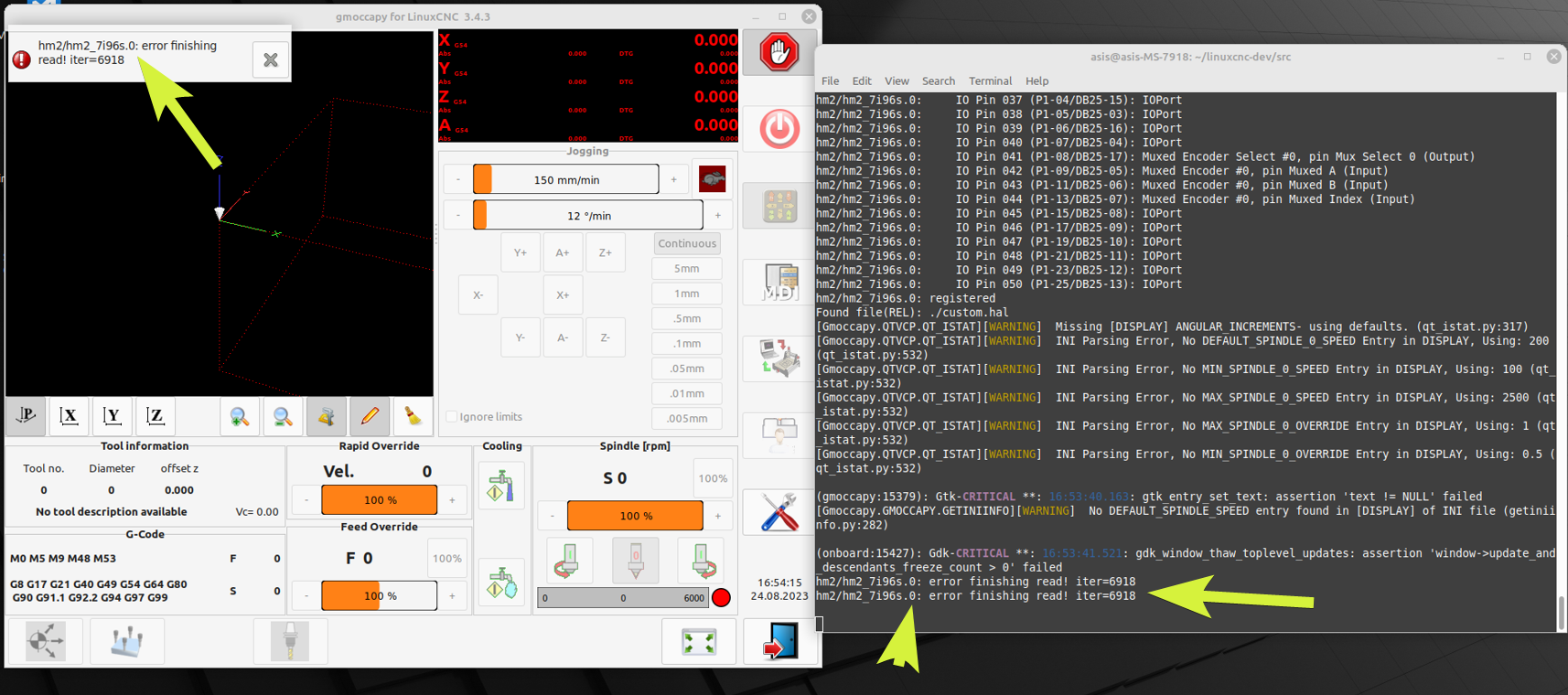Select .05mm jog increment

[x=687, y=369]
